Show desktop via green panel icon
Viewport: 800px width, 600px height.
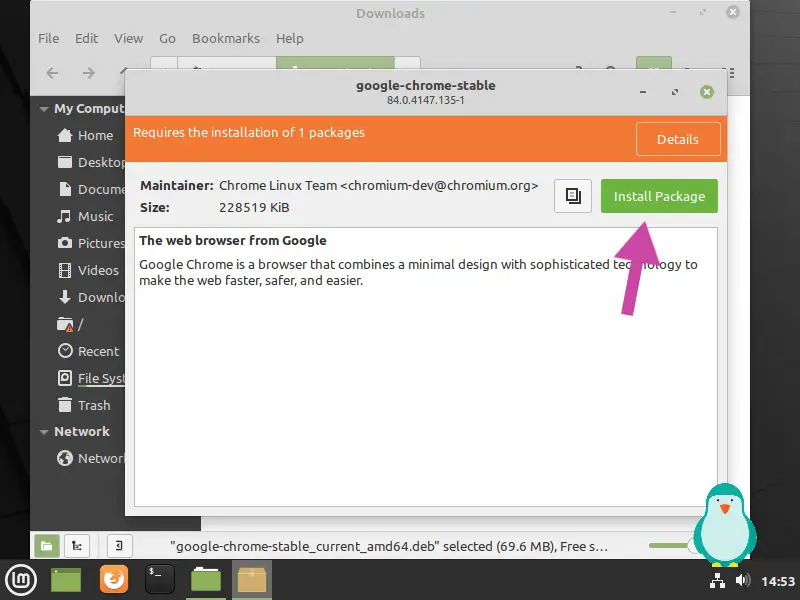coord(66,580)
